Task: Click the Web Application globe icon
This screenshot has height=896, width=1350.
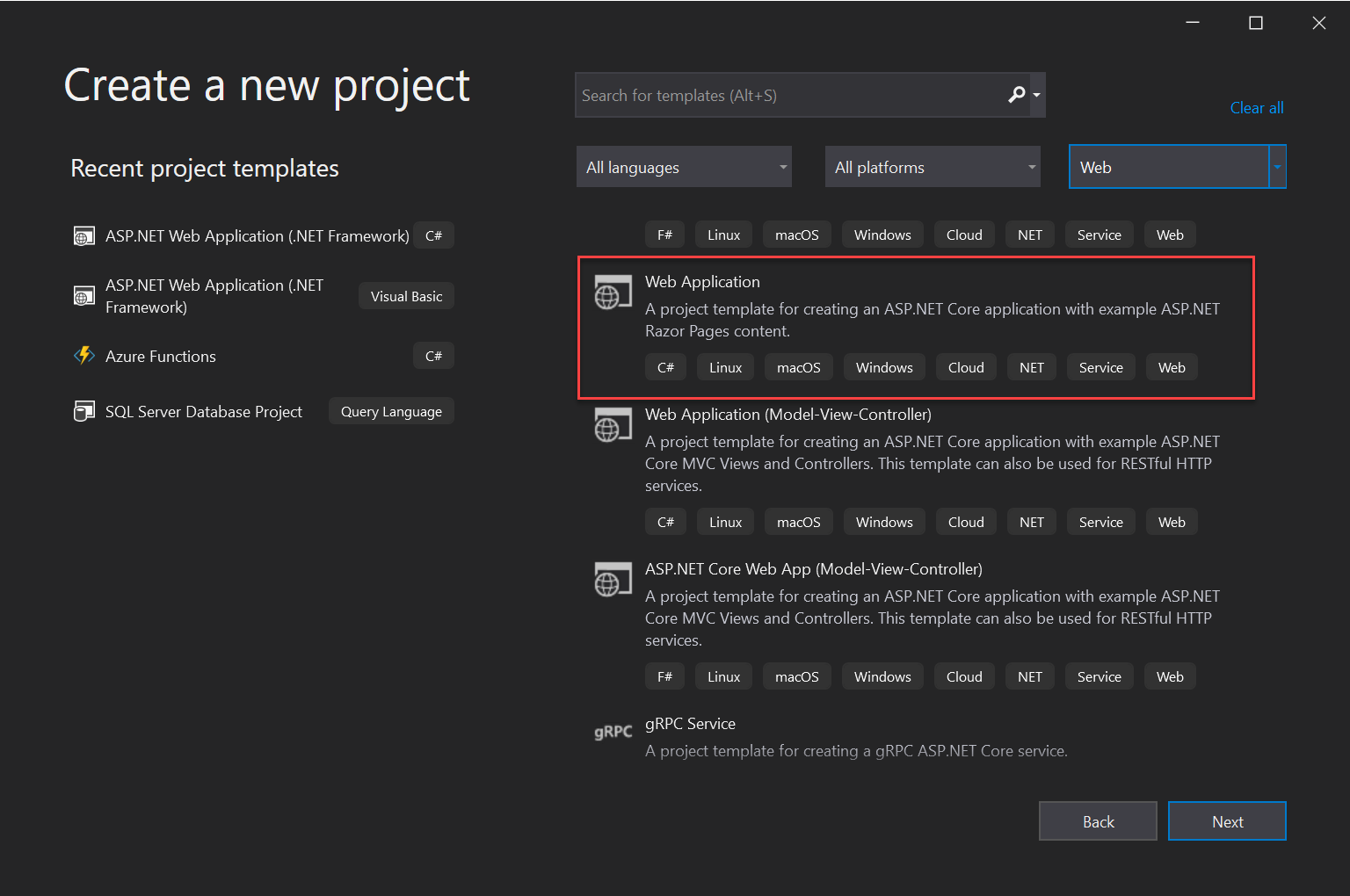Action: coord(613,293)
